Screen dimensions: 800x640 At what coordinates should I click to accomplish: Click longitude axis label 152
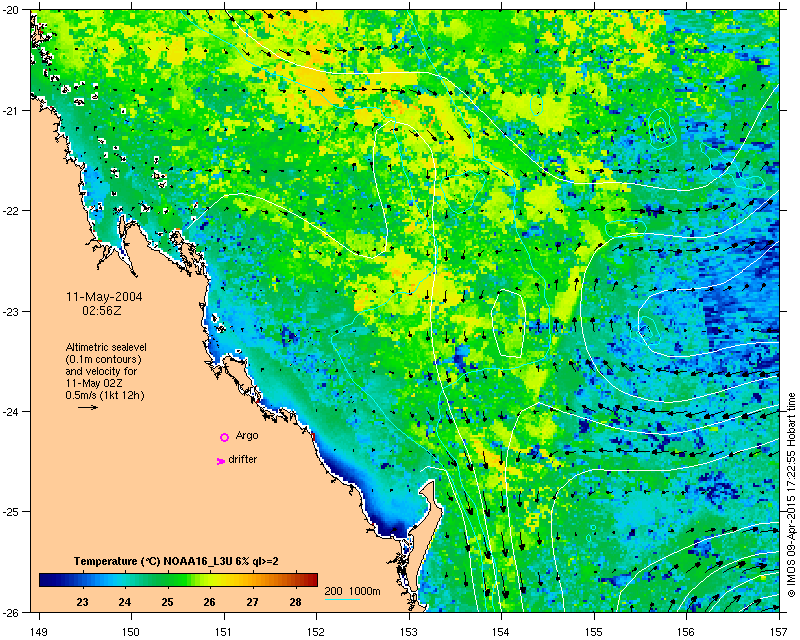click(x=316, y=632)
